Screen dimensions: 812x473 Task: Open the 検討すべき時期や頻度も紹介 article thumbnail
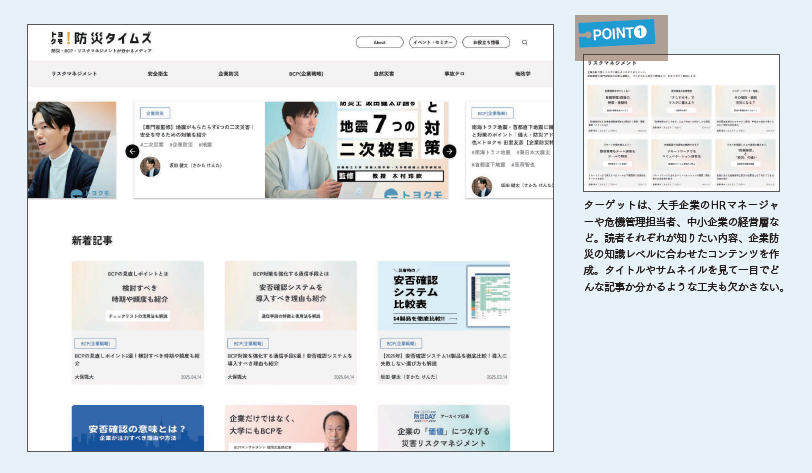(138, 296)
